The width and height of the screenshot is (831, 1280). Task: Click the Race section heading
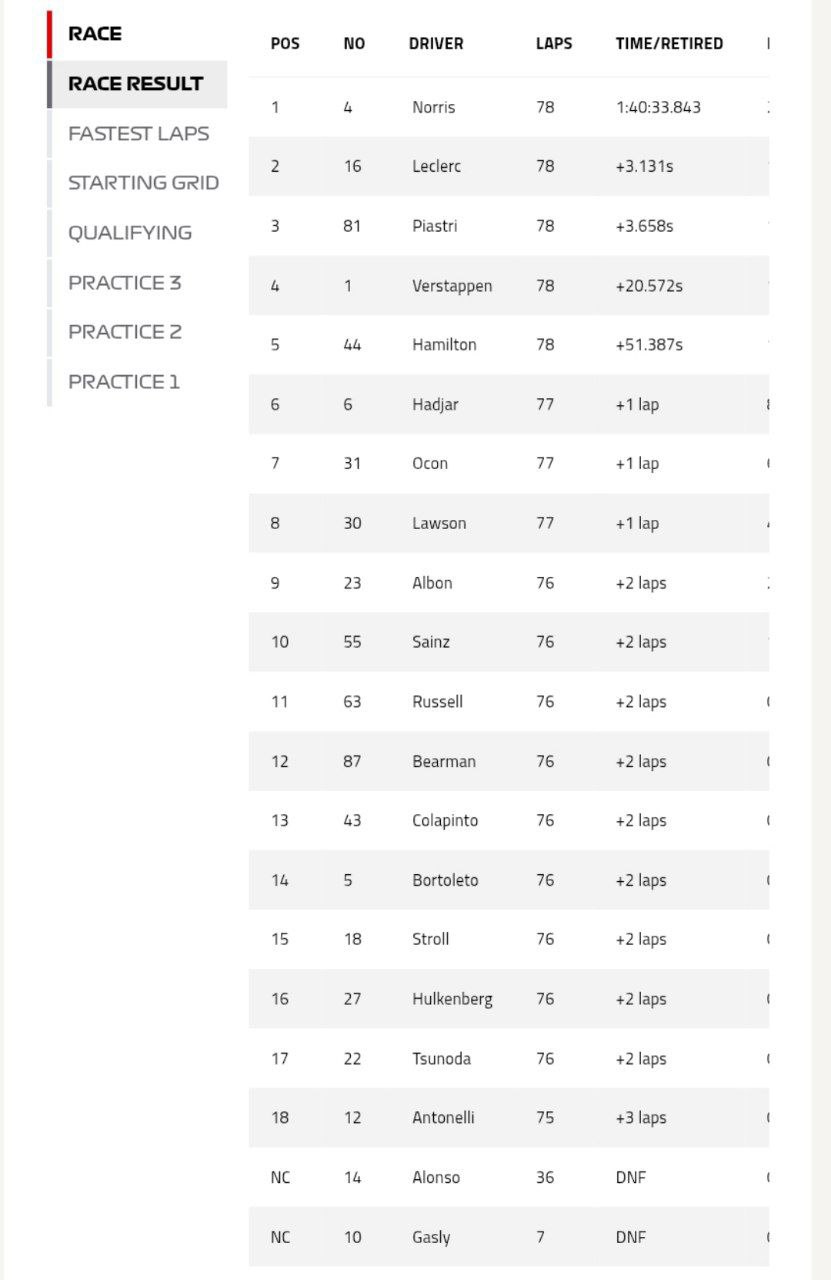coord(95,34)
